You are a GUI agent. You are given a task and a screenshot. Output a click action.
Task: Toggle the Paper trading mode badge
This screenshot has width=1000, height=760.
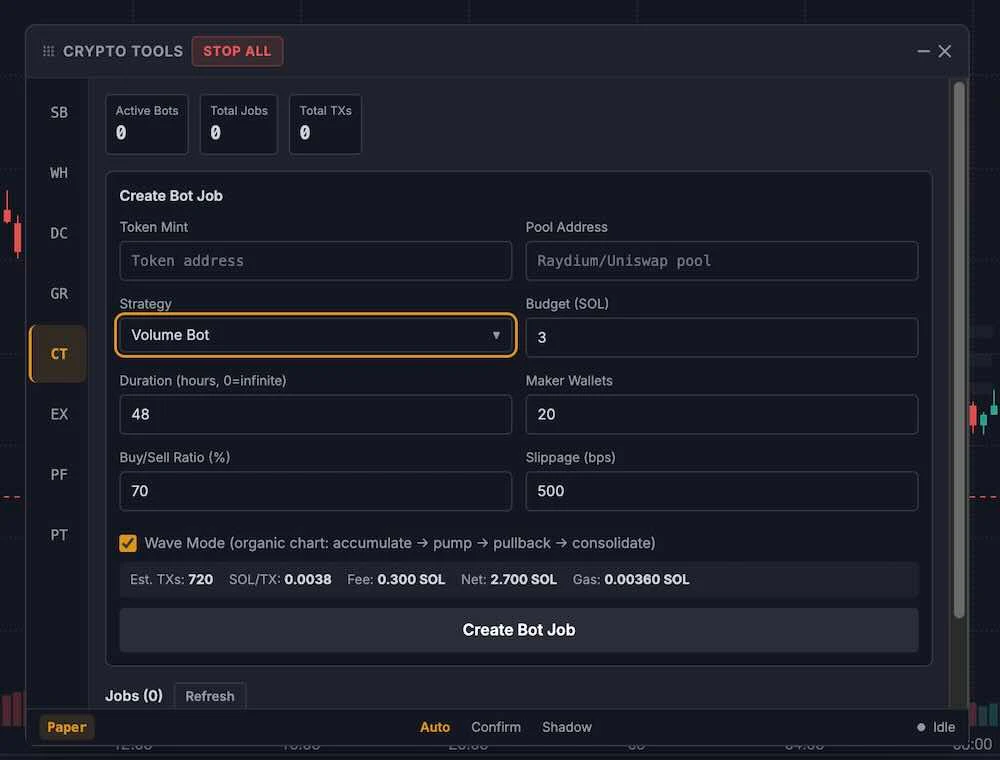click(x=67, y=727)
